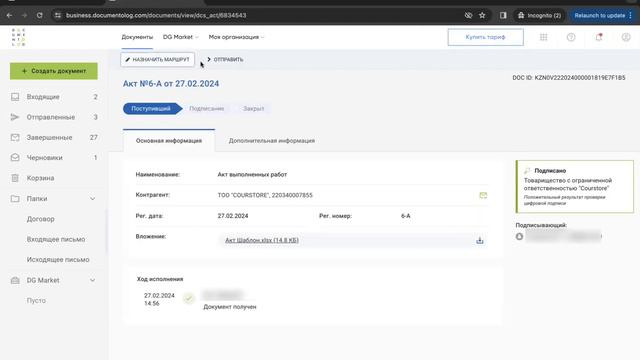Click Отправить action
Image resolution: width=640 pixels, height=360 pixels.
tap(225, 60)
